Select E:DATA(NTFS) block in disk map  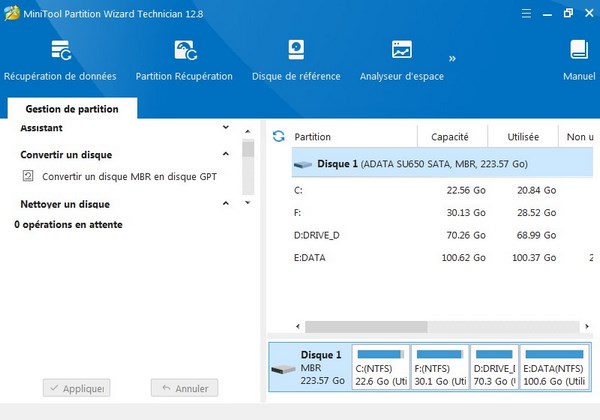554,367
